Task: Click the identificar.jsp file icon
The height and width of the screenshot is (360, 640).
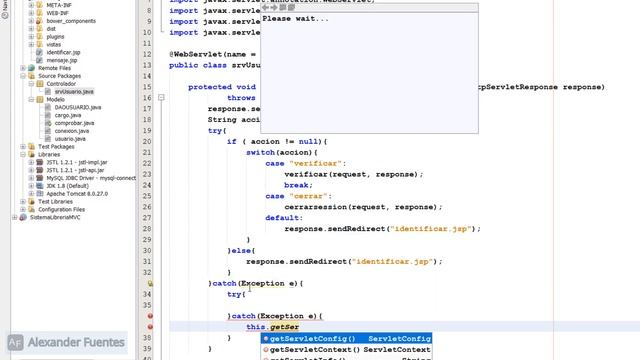Action: (x=40, y=52)
